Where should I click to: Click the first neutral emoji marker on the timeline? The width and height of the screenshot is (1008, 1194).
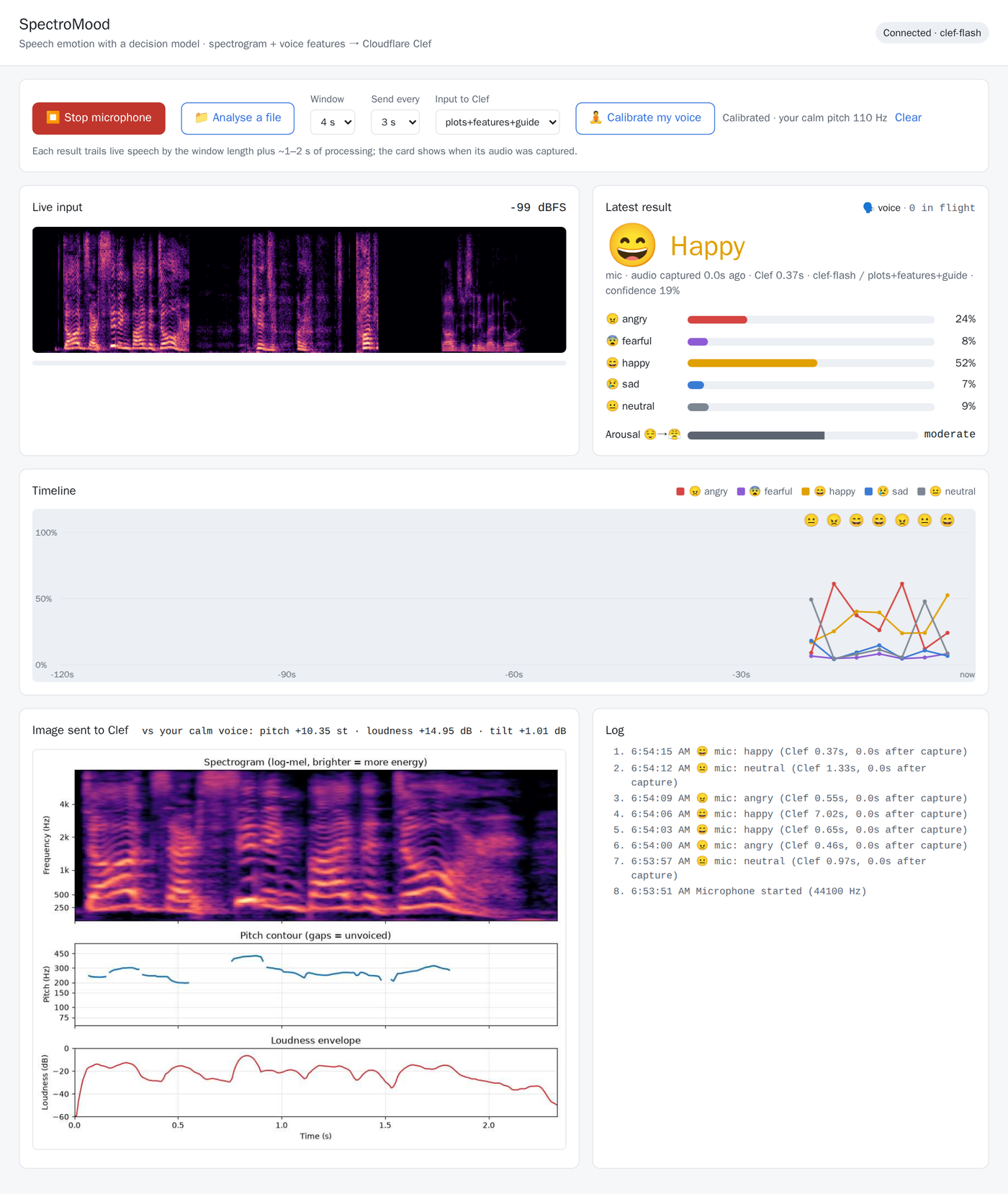coord(811,521)
